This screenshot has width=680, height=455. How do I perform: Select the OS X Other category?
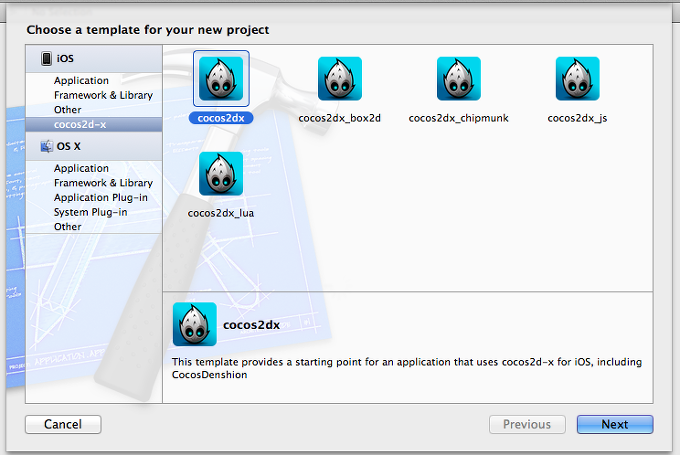click(68, 227)
